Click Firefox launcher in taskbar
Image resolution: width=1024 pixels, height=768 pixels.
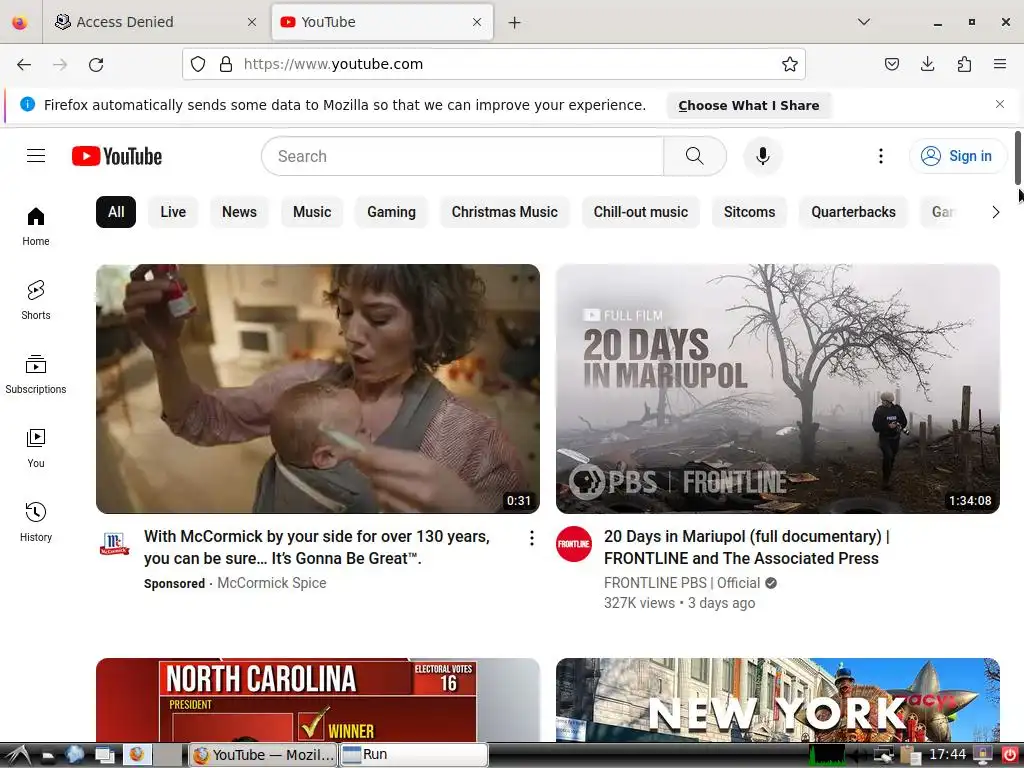[136, 755]
